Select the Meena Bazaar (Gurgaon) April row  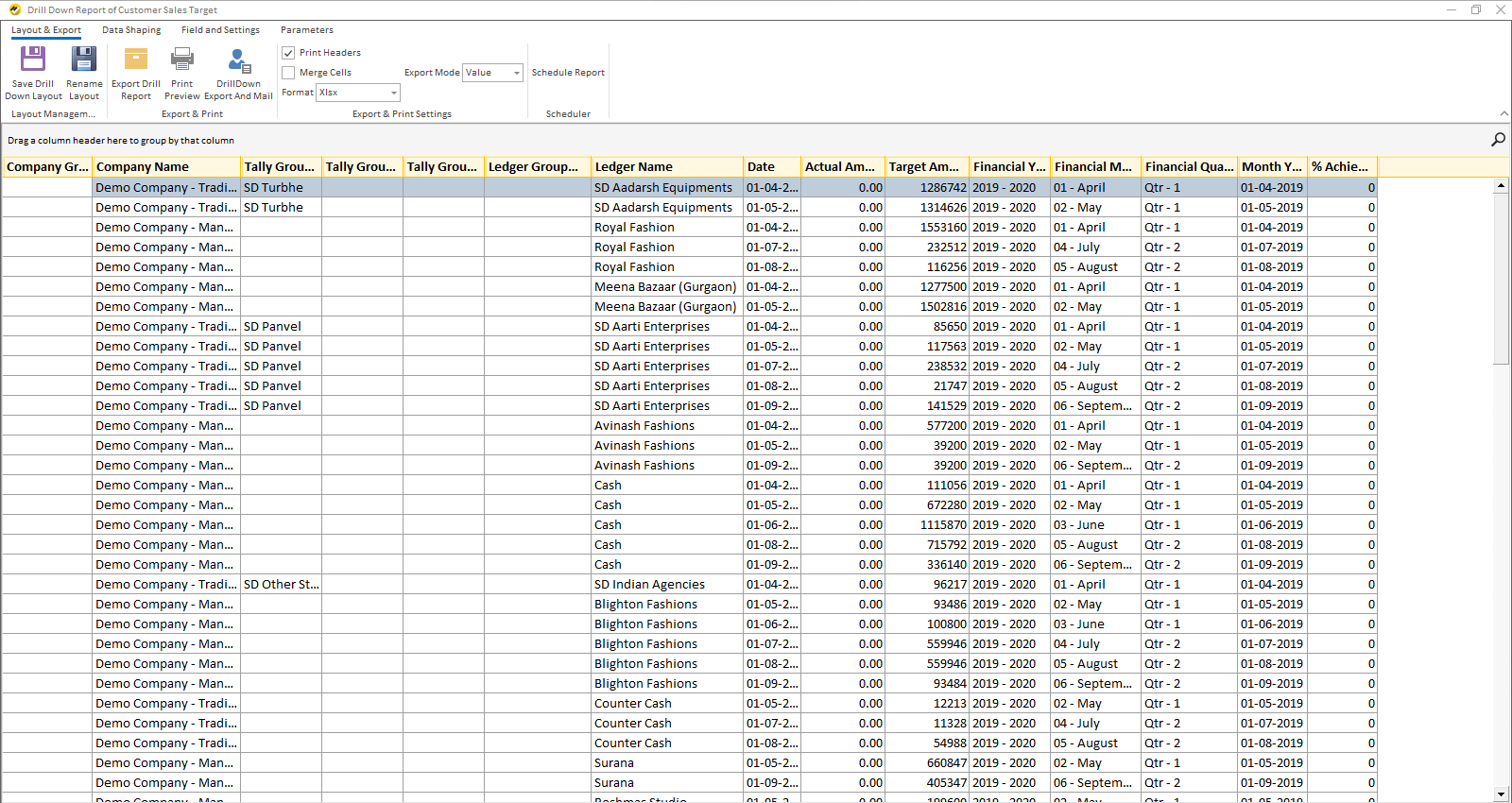(x=664, y=287)
